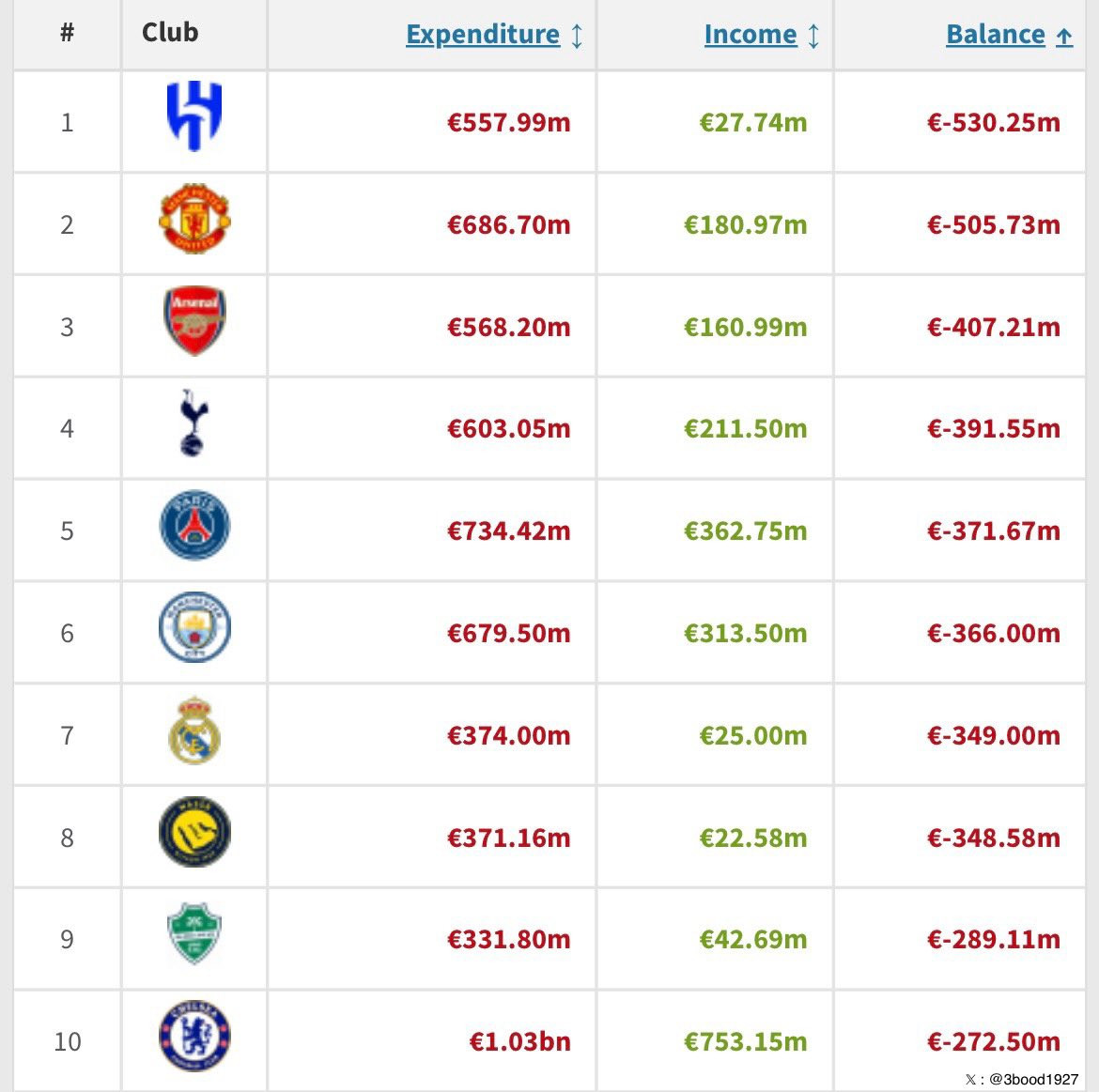Sort table by Income column link
Image resolution: width=1099 pixels, height=1092 pixels.
point(751,35)
